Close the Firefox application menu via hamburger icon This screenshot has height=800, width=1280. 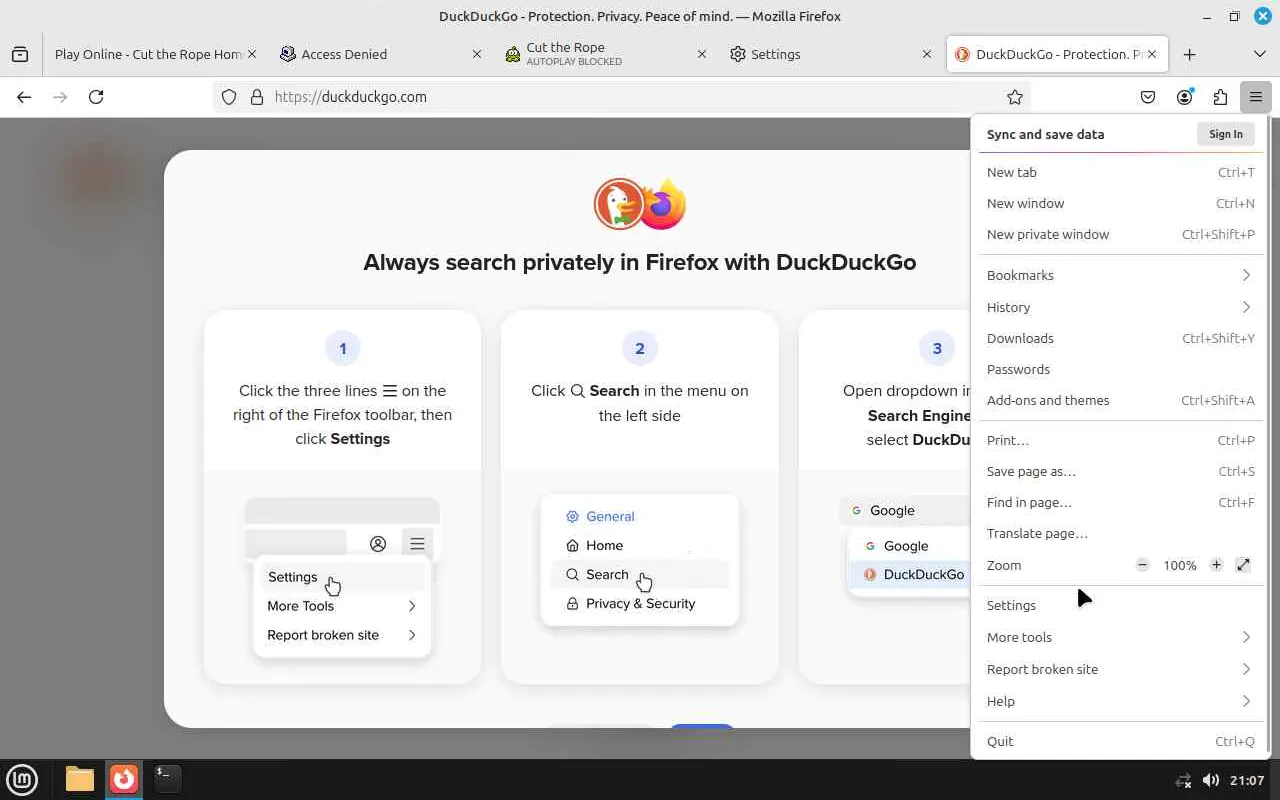pyautogui.click(x=1255, y=97)
